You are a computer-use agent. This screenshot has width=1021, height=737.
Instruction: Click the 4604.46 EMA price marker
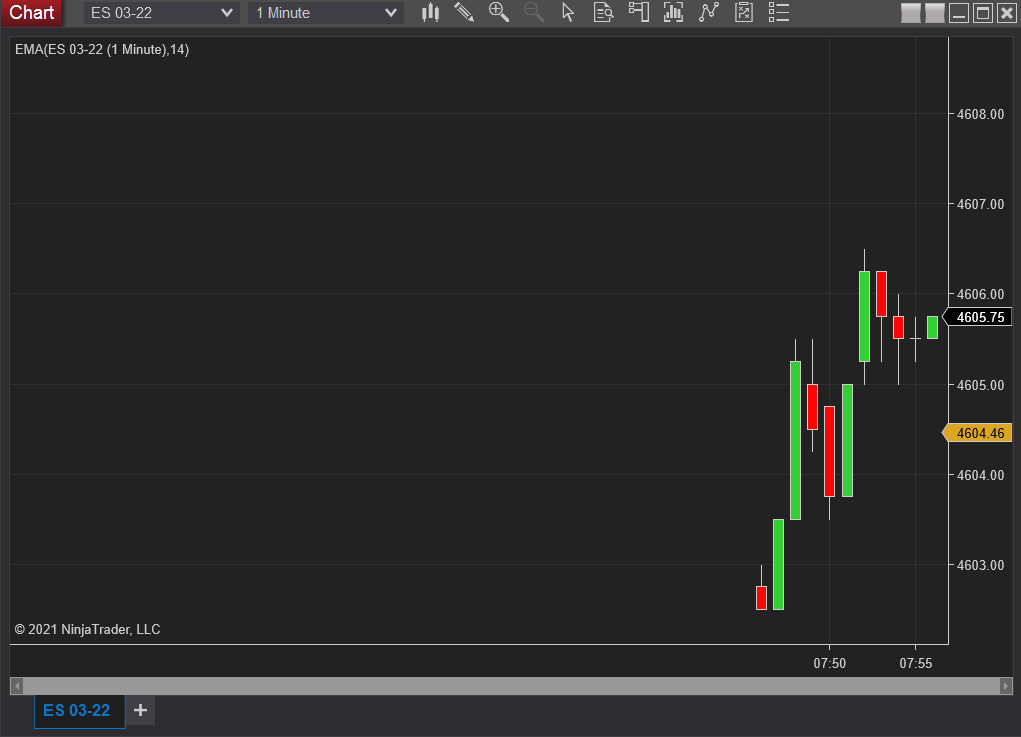click(x=977, y=433)
